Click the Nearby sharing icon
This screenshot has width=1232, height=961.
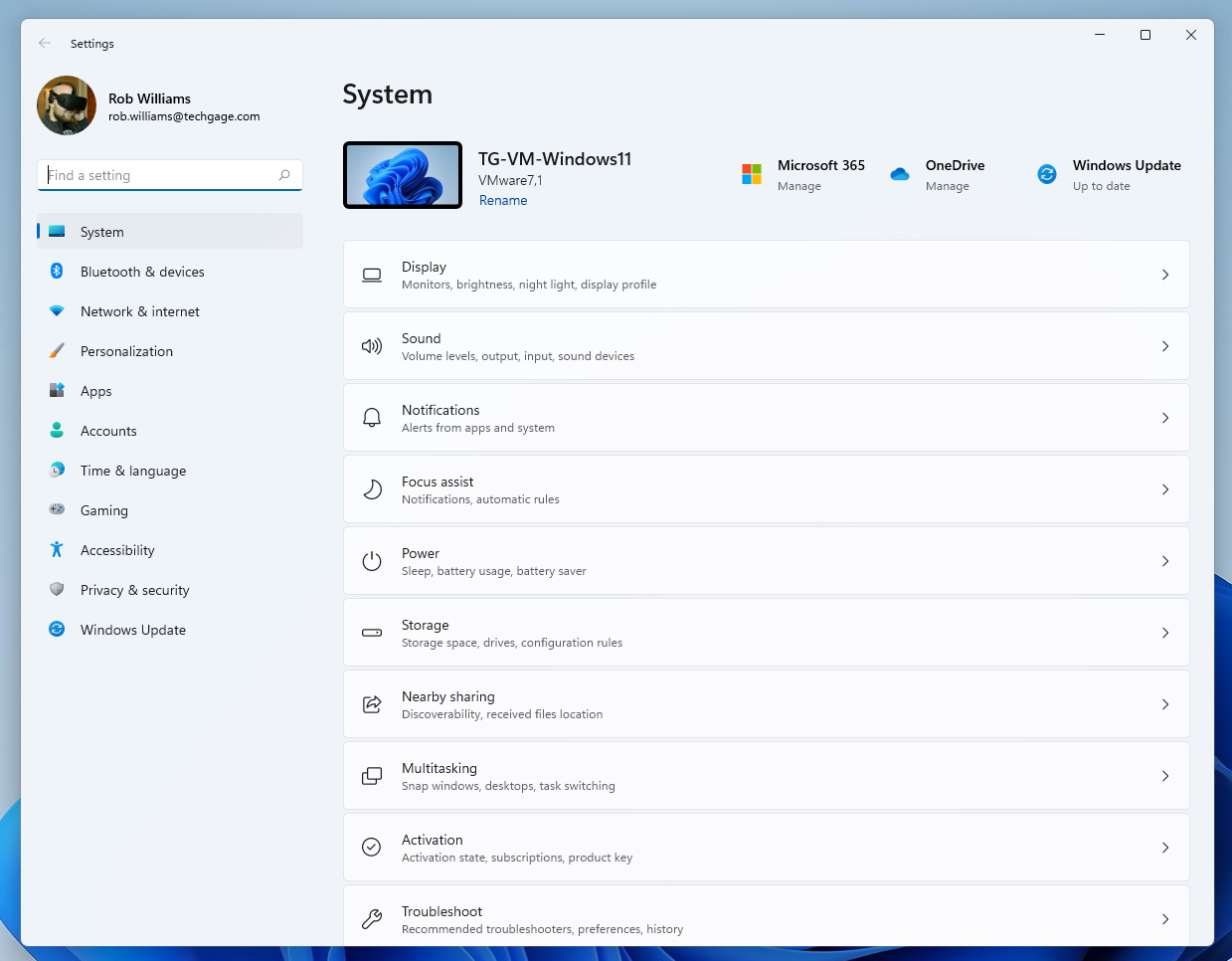[x=372, y=704]
